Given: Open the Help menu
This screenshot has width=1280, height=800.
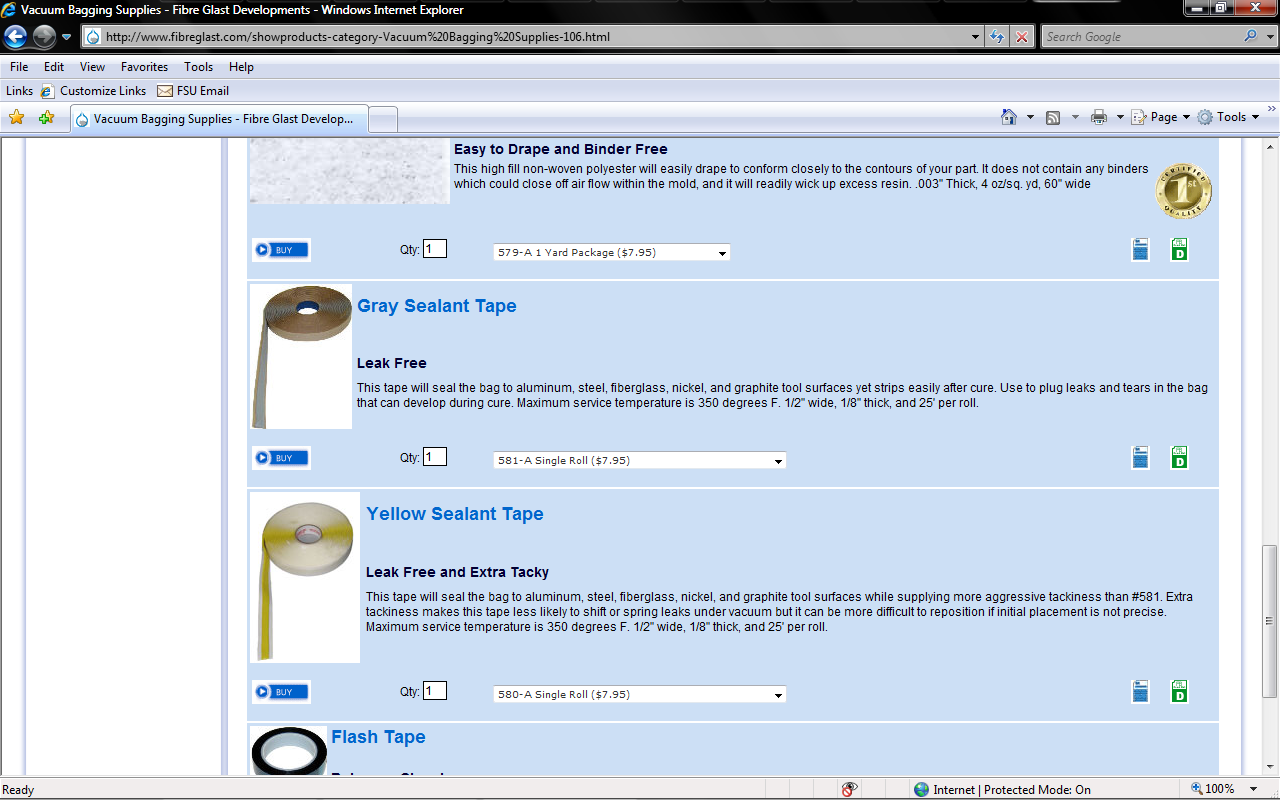Looking at the screenshot, I should tap(241, 67).
